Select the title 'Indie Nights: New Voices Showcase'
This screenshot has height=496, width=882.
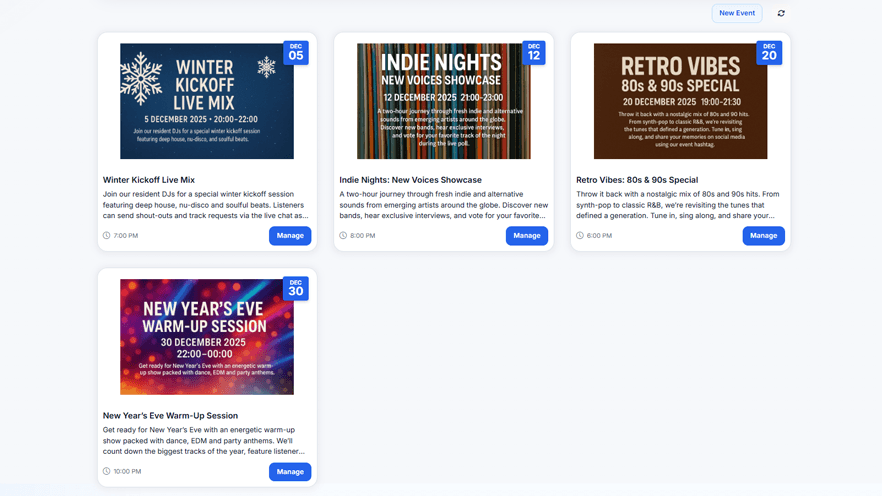(x=411, y=180)
